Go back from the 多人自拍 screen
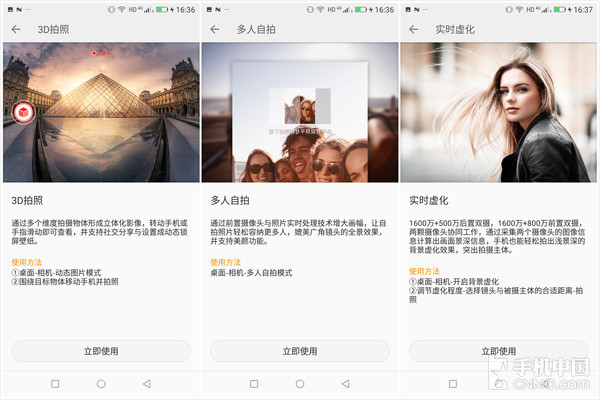 (215, 29)
